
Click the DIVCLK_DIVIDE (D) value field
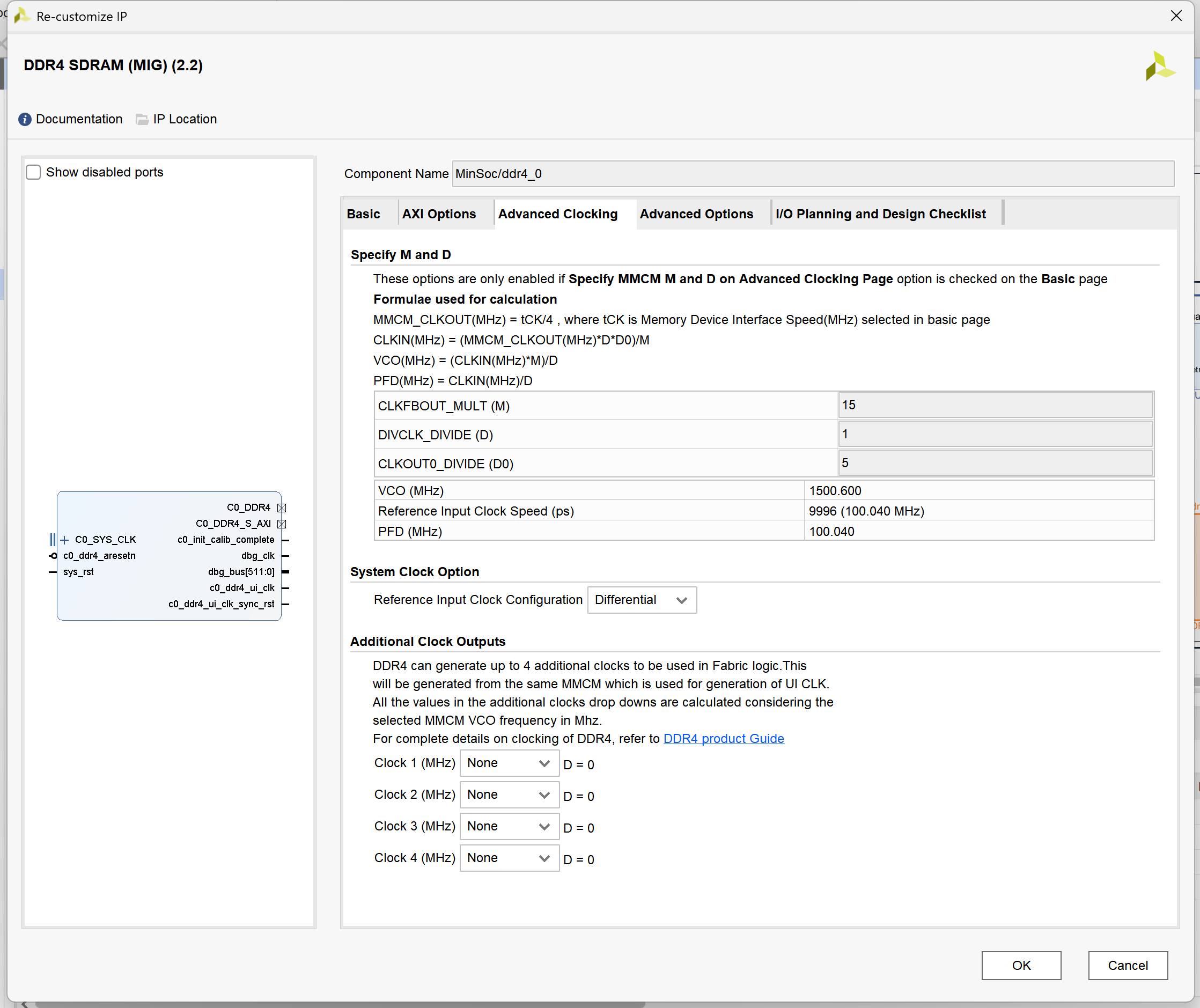[995, 435]
